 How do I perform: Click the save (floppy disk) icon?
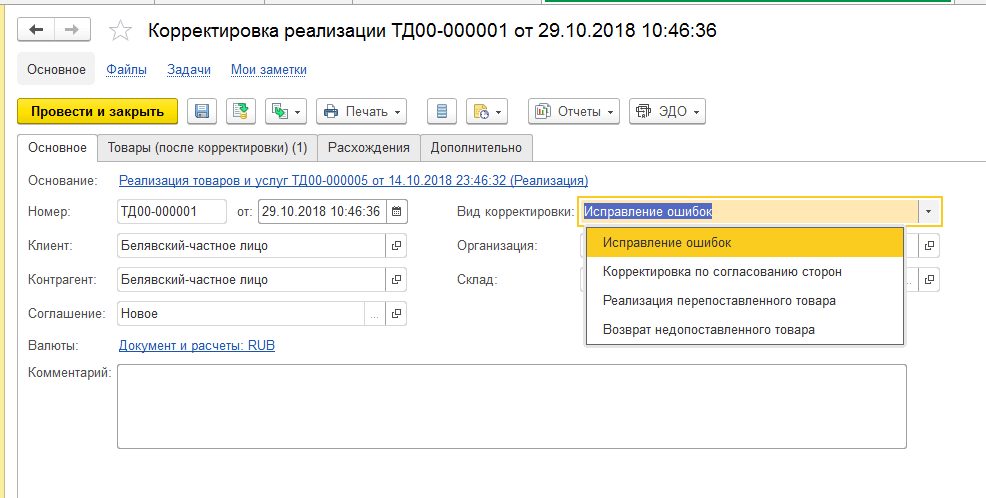pos(202,111)
